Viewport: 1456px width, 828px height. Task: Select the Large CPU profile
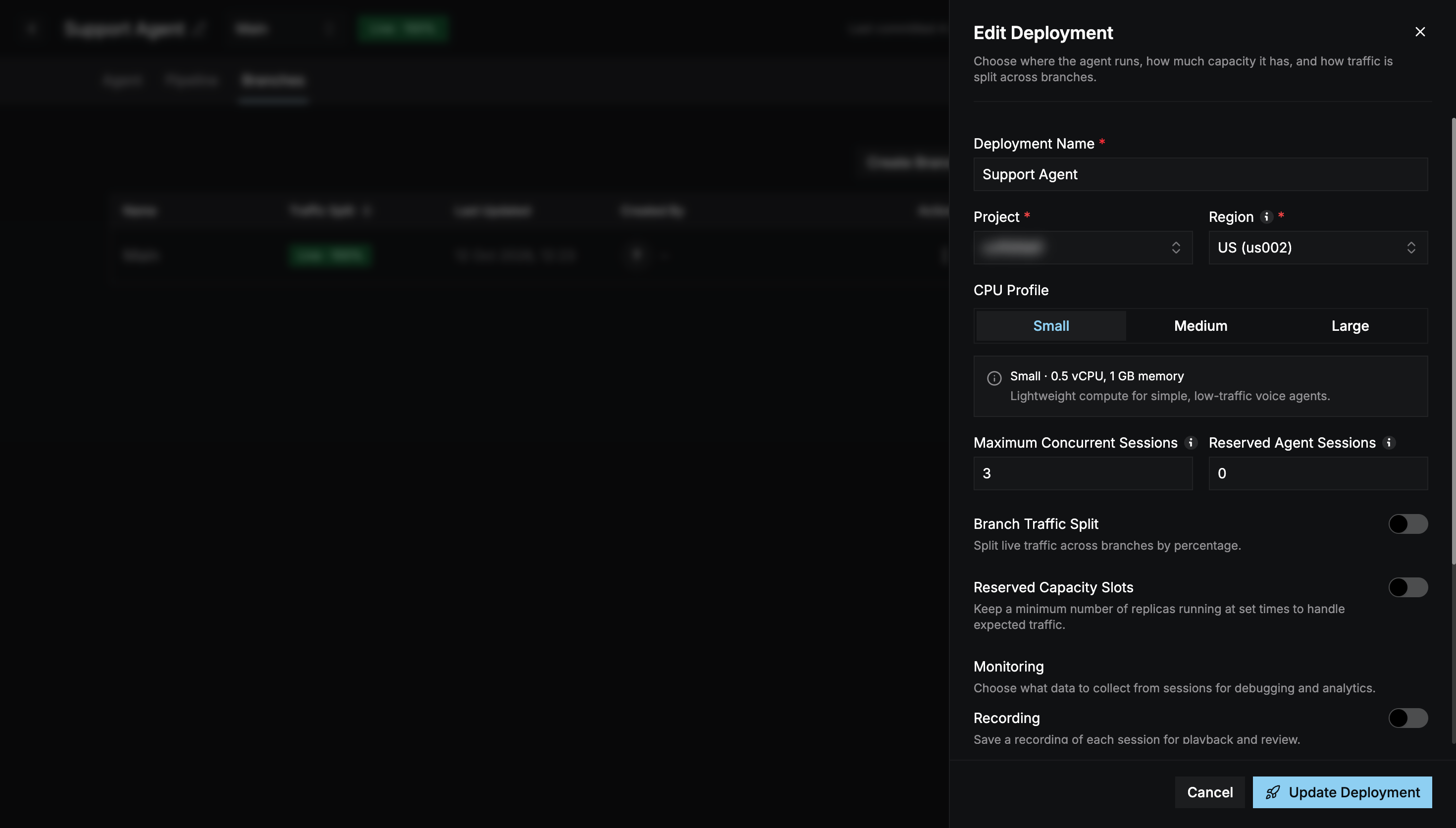[x=1350, y=326]
